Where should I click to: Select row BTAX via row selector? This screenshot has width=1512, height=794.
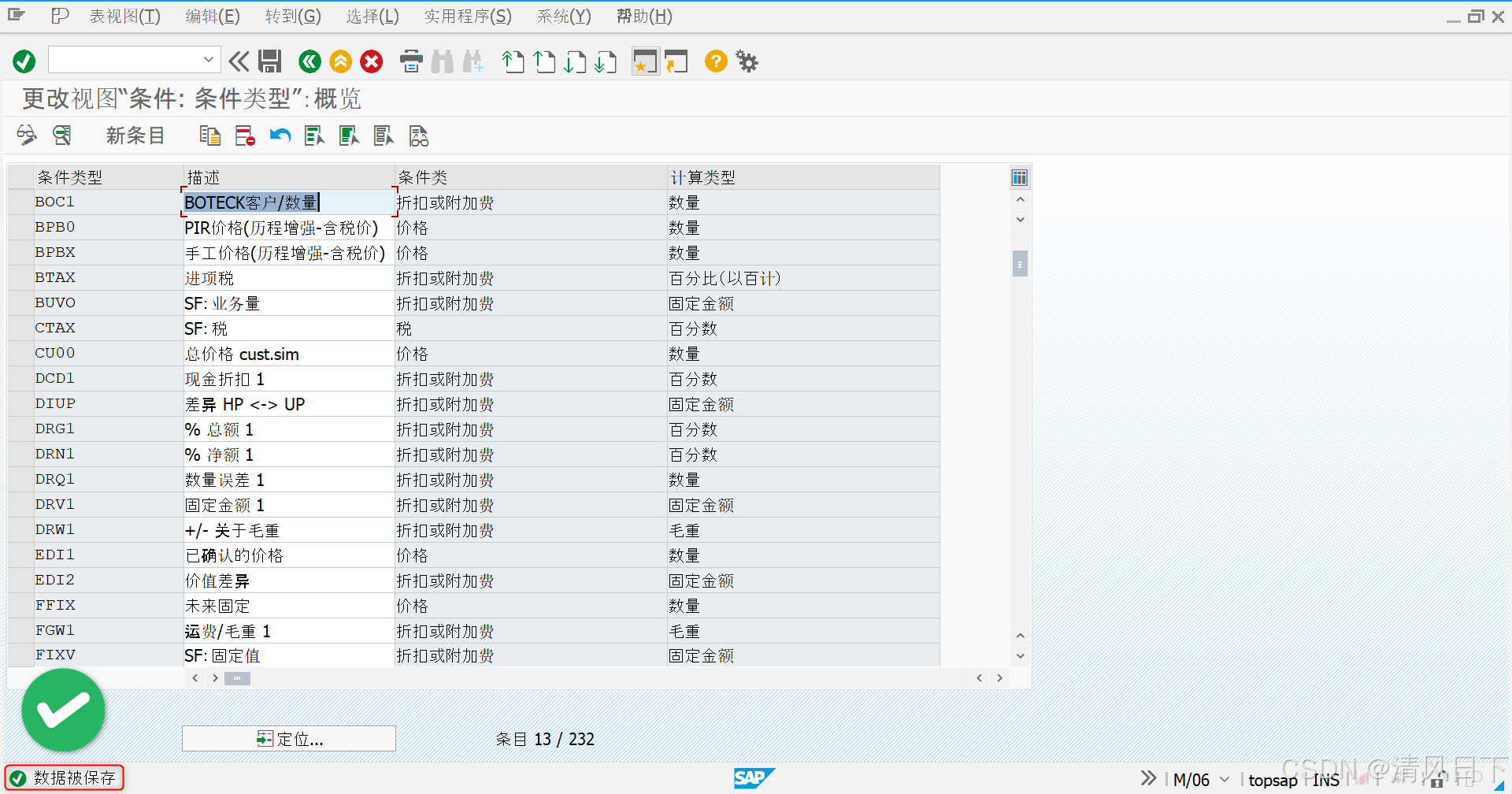pyautogui.click(x=20, y=278)
